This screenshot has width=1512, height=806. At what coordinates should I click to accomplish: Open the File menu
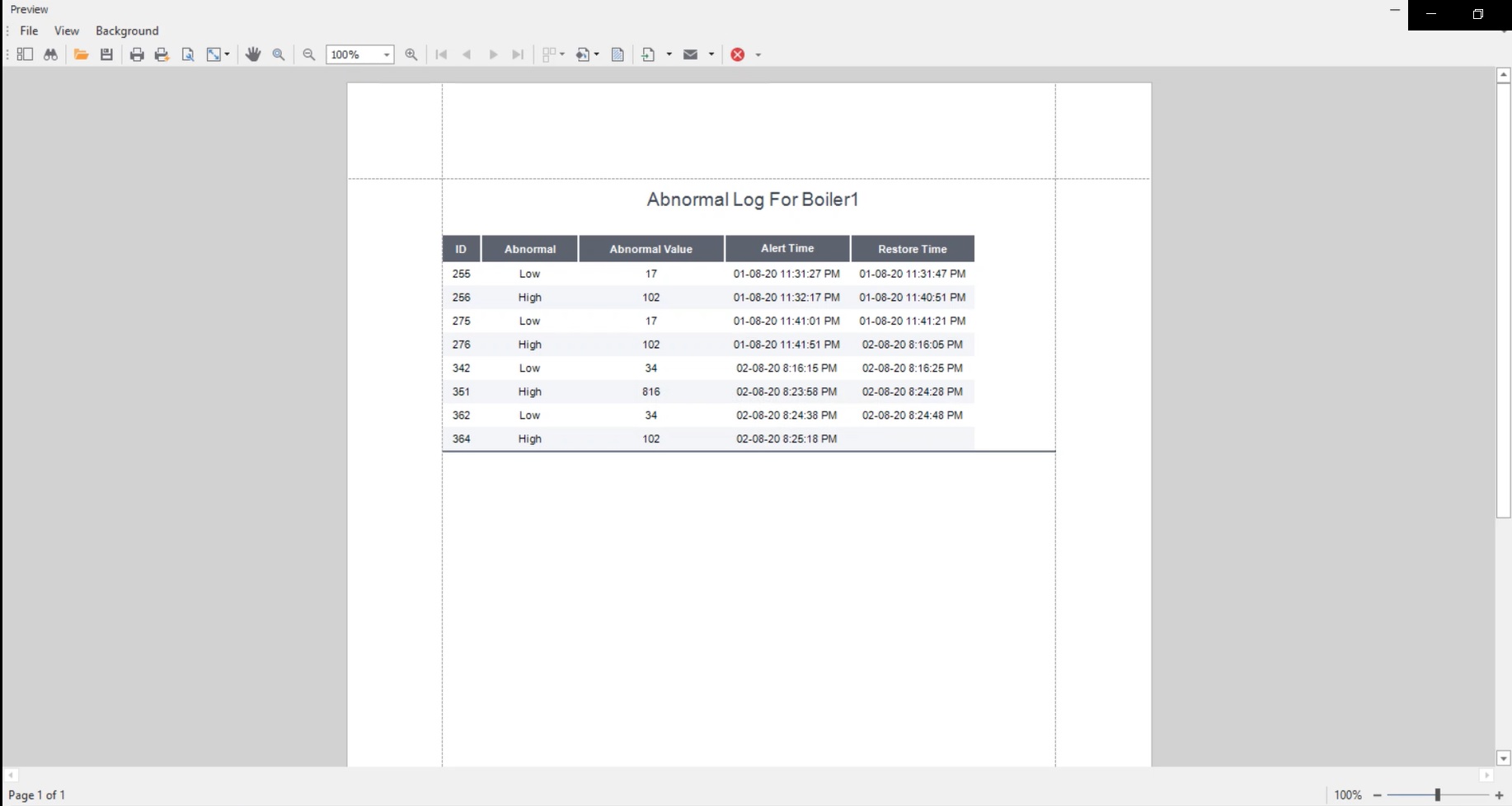coord(29,30)
